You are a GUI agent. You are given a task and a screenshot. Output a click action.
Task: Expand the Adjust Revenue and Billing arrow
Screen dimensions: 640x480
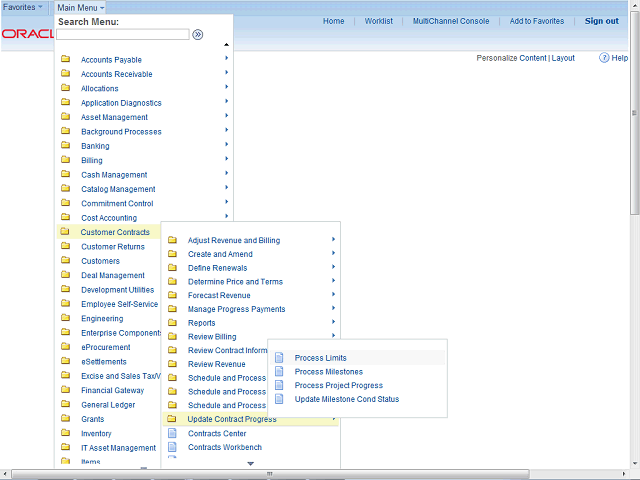pos(333,239)
